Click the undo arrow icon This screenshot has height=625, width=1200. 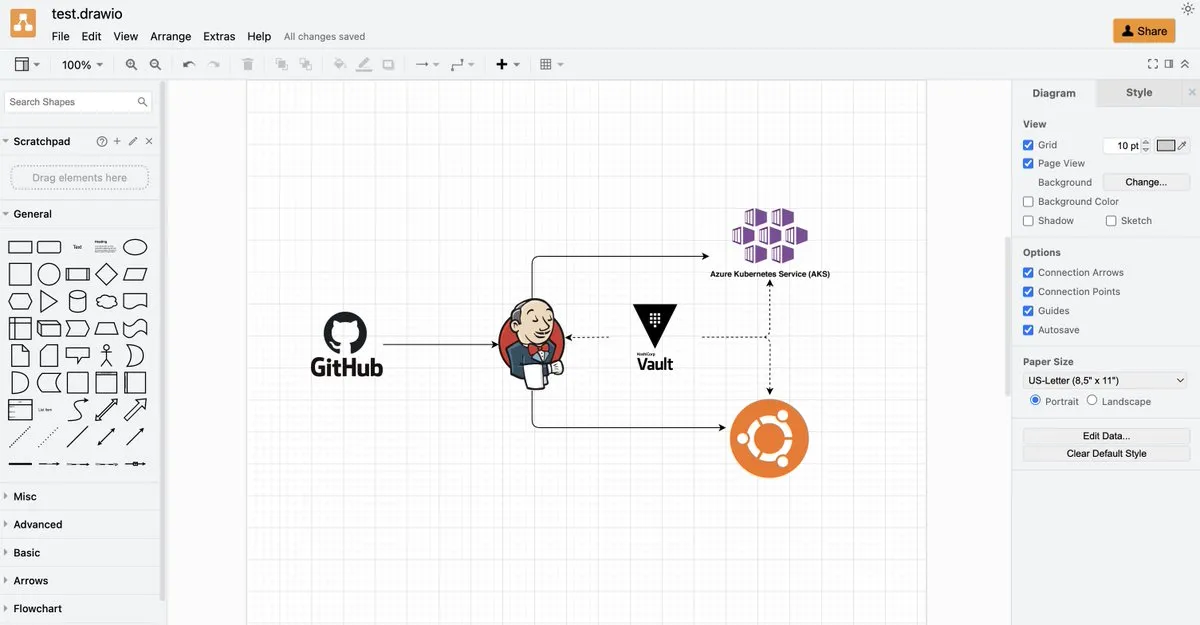click(189, 65)
